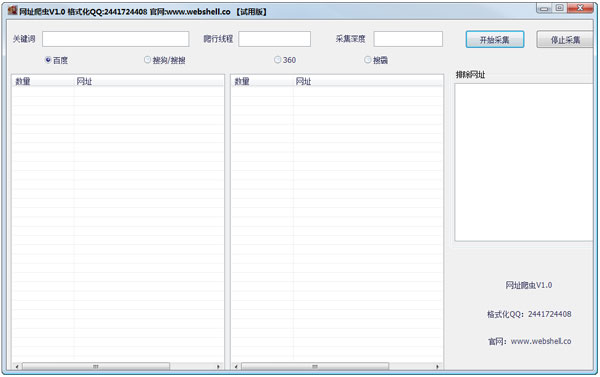This screenshot has width=600, height=377.
Task: Close the 网址爬虫 window
Action: 580,8
